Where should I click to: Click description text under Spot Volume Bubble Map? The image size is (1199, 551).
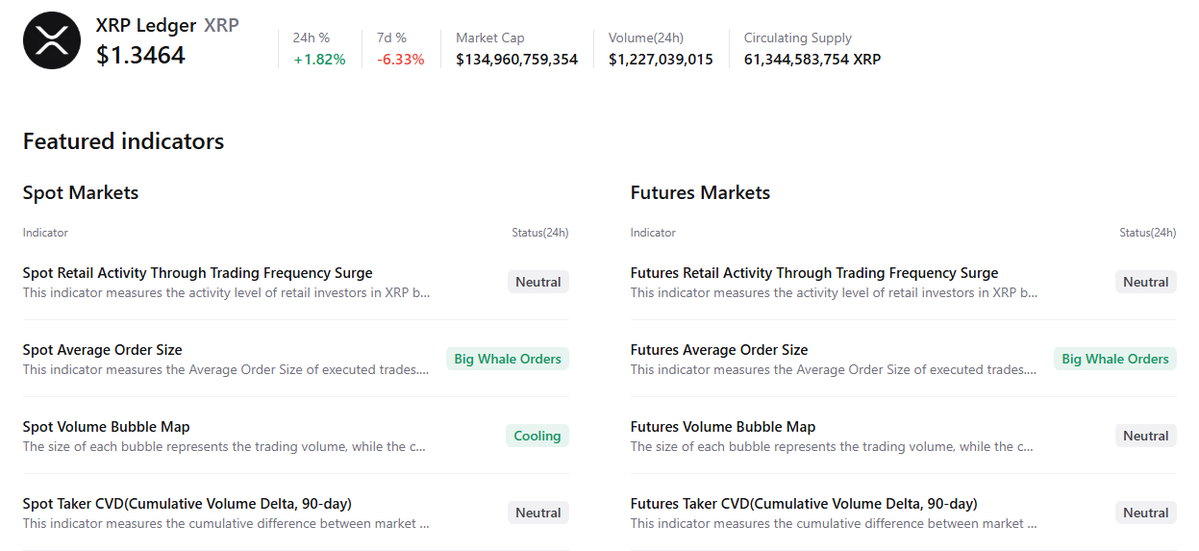[224, 446]
